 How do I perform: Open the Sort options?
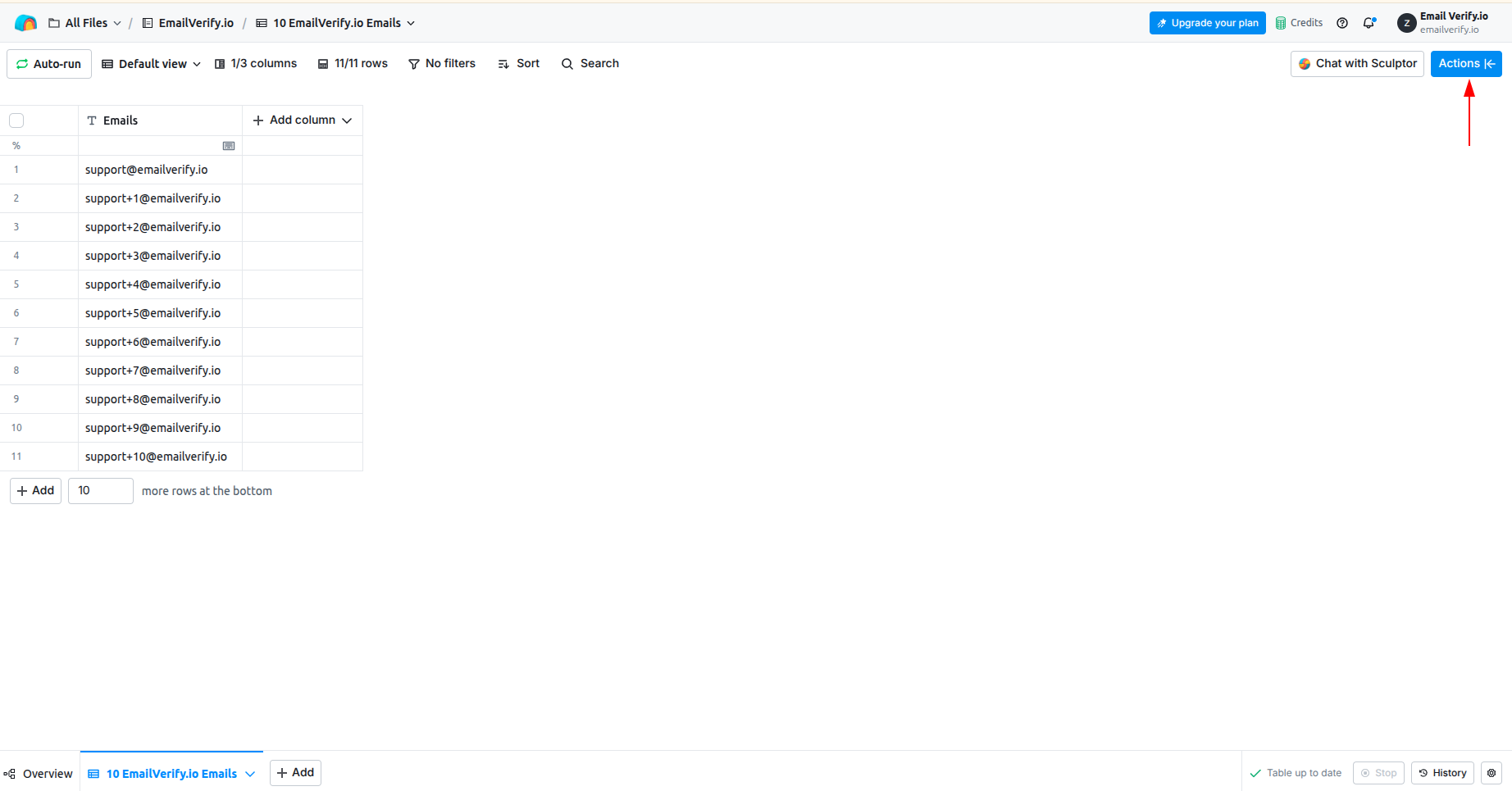(x=518, y=64)
